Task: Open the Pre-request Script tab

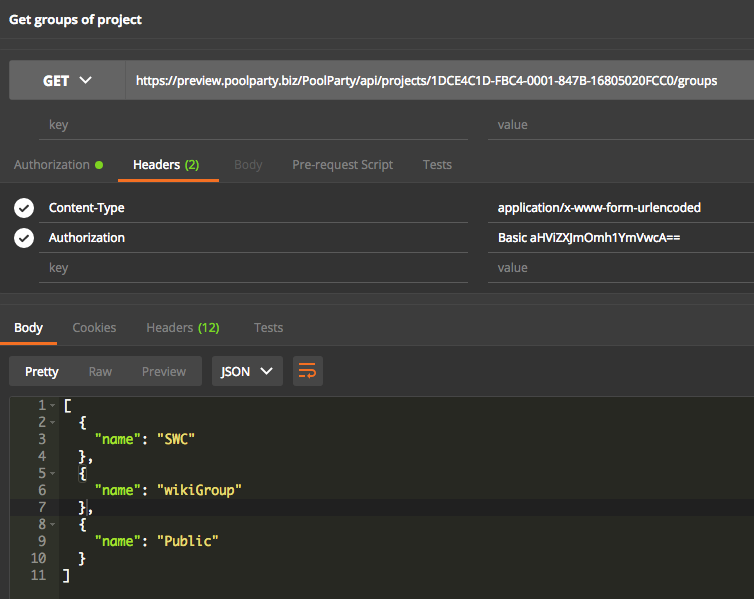Action: pyautogui.click(x=342, y=165)
